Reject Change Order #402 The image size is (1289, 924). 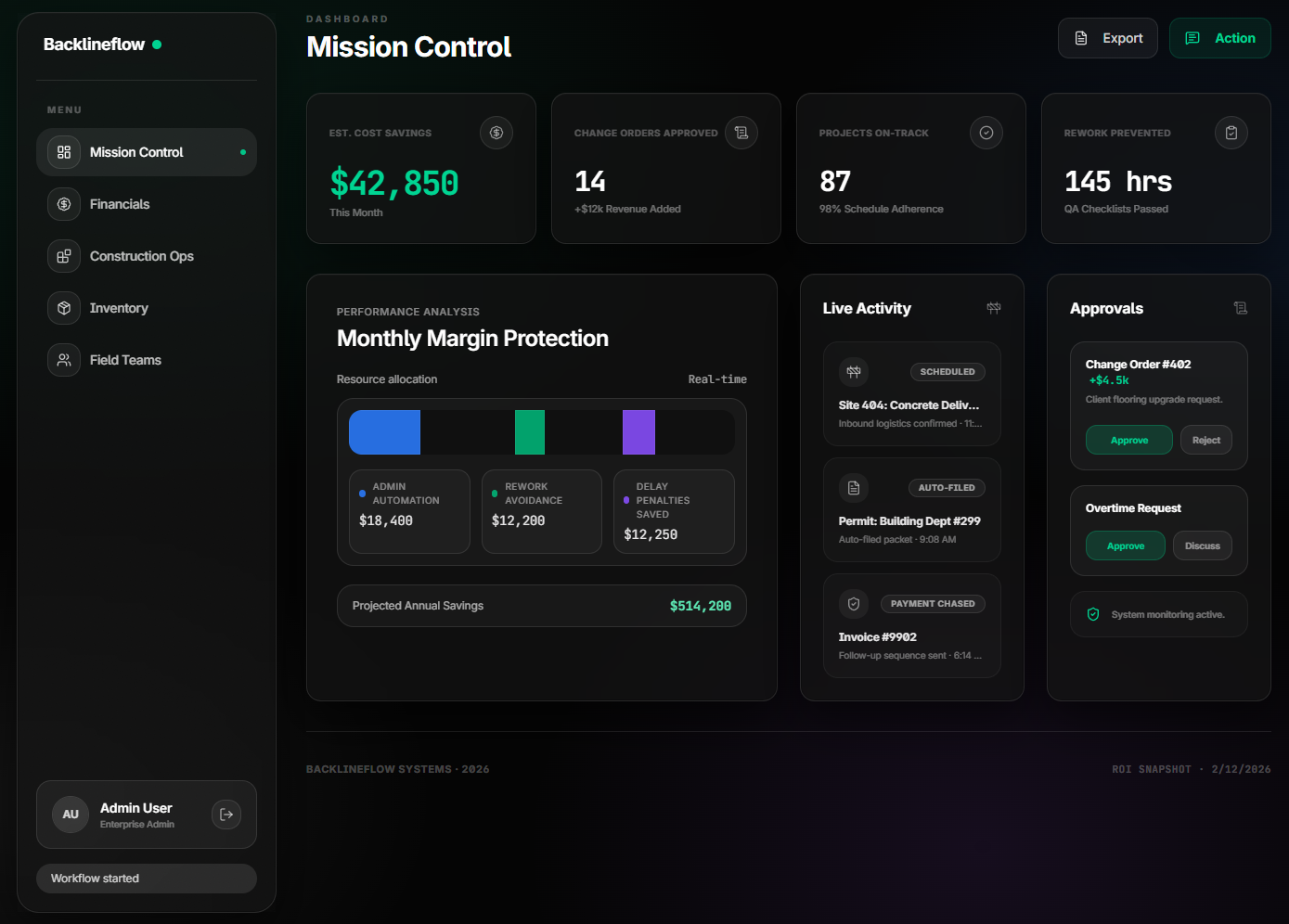[1205, 440]
